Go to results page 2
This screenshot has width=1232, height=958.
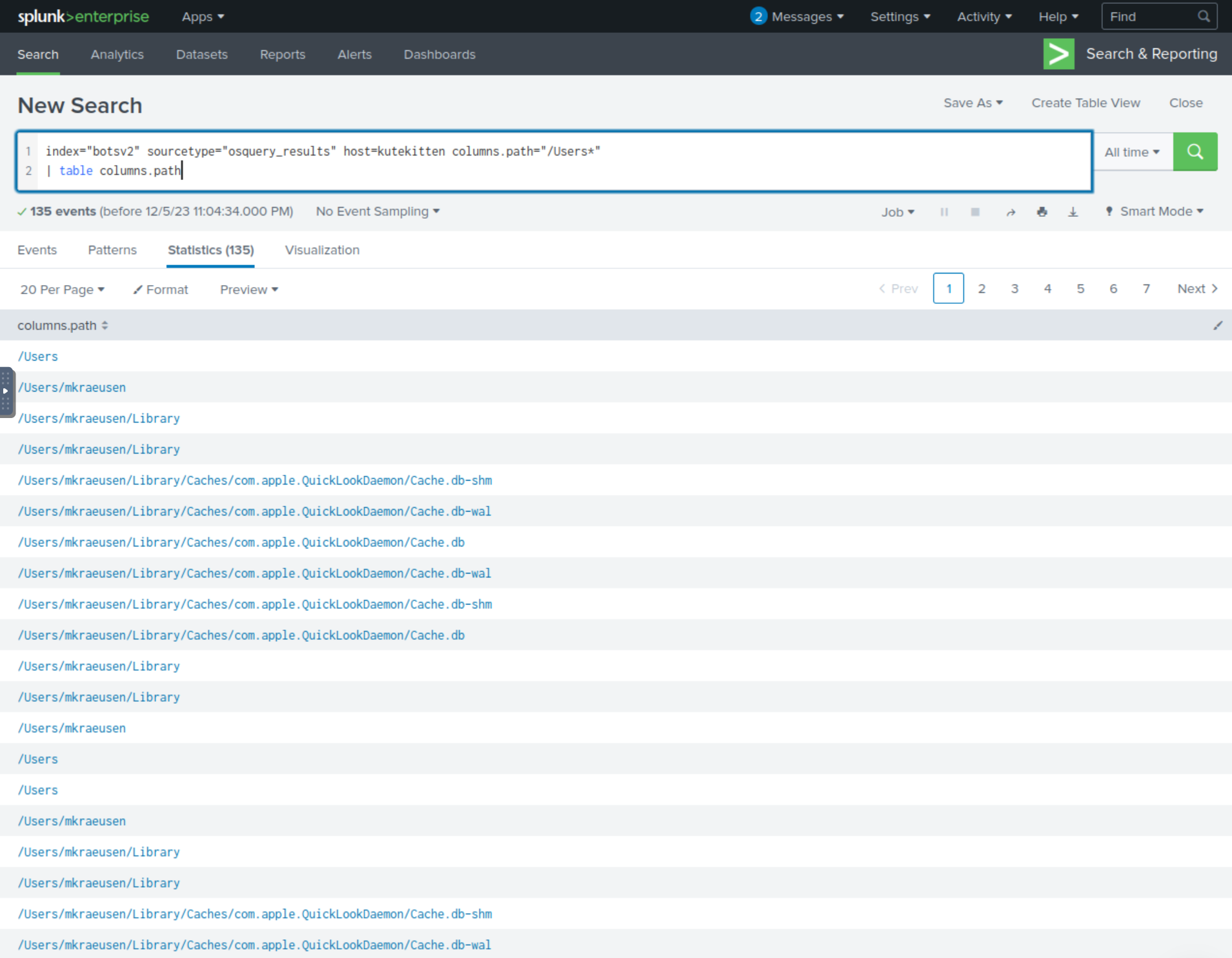tap(982, 288)
